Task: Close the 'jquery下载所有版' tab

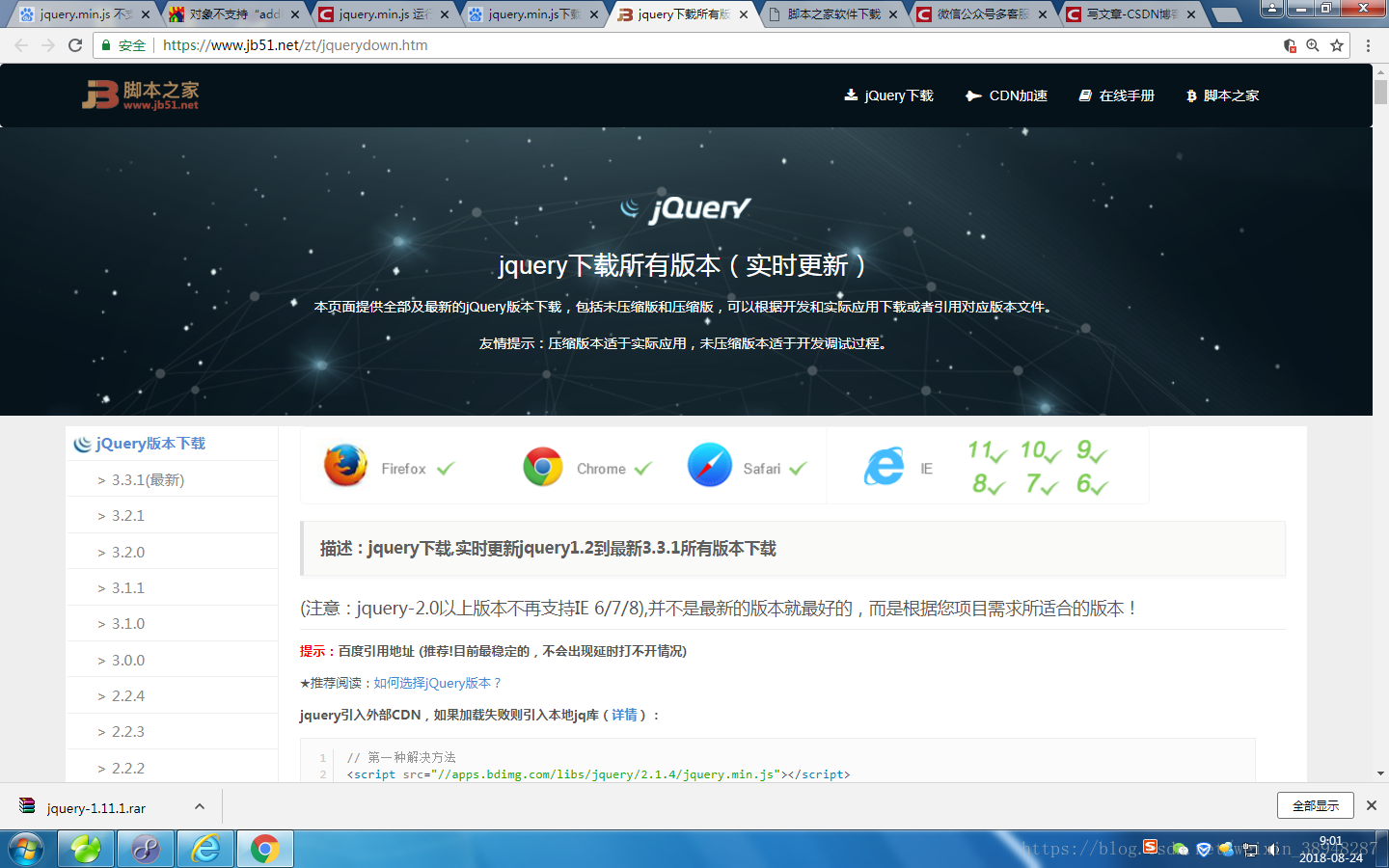Action: point(744,14)
